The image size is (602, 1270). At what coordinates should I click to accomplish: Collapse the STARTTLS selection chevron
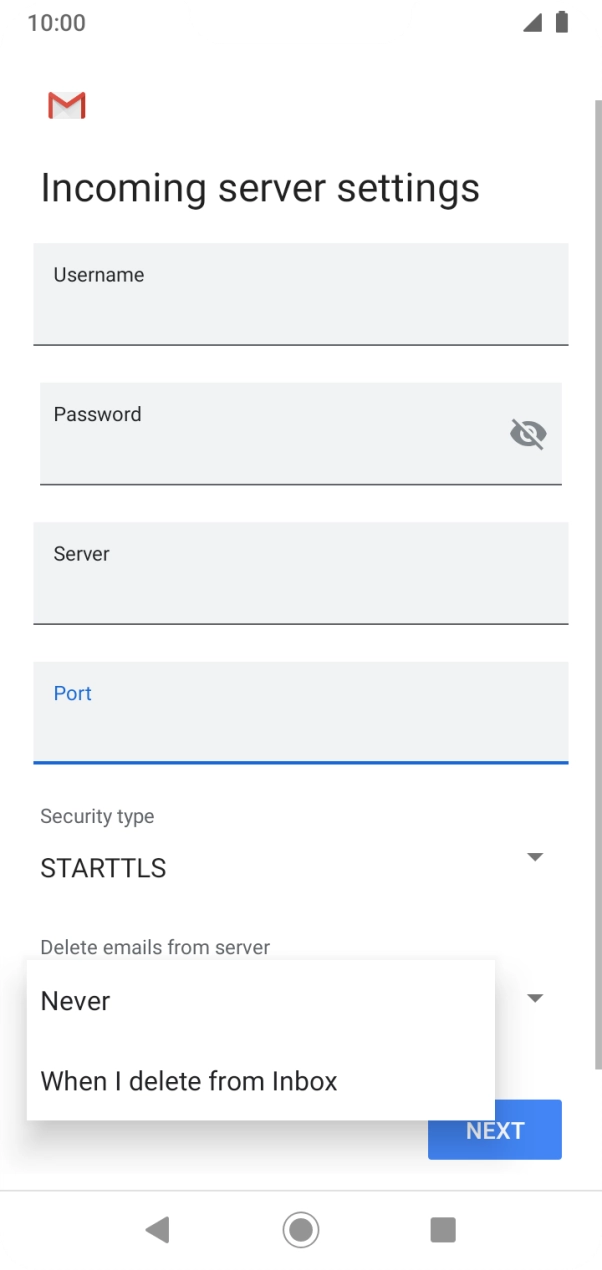535,857
